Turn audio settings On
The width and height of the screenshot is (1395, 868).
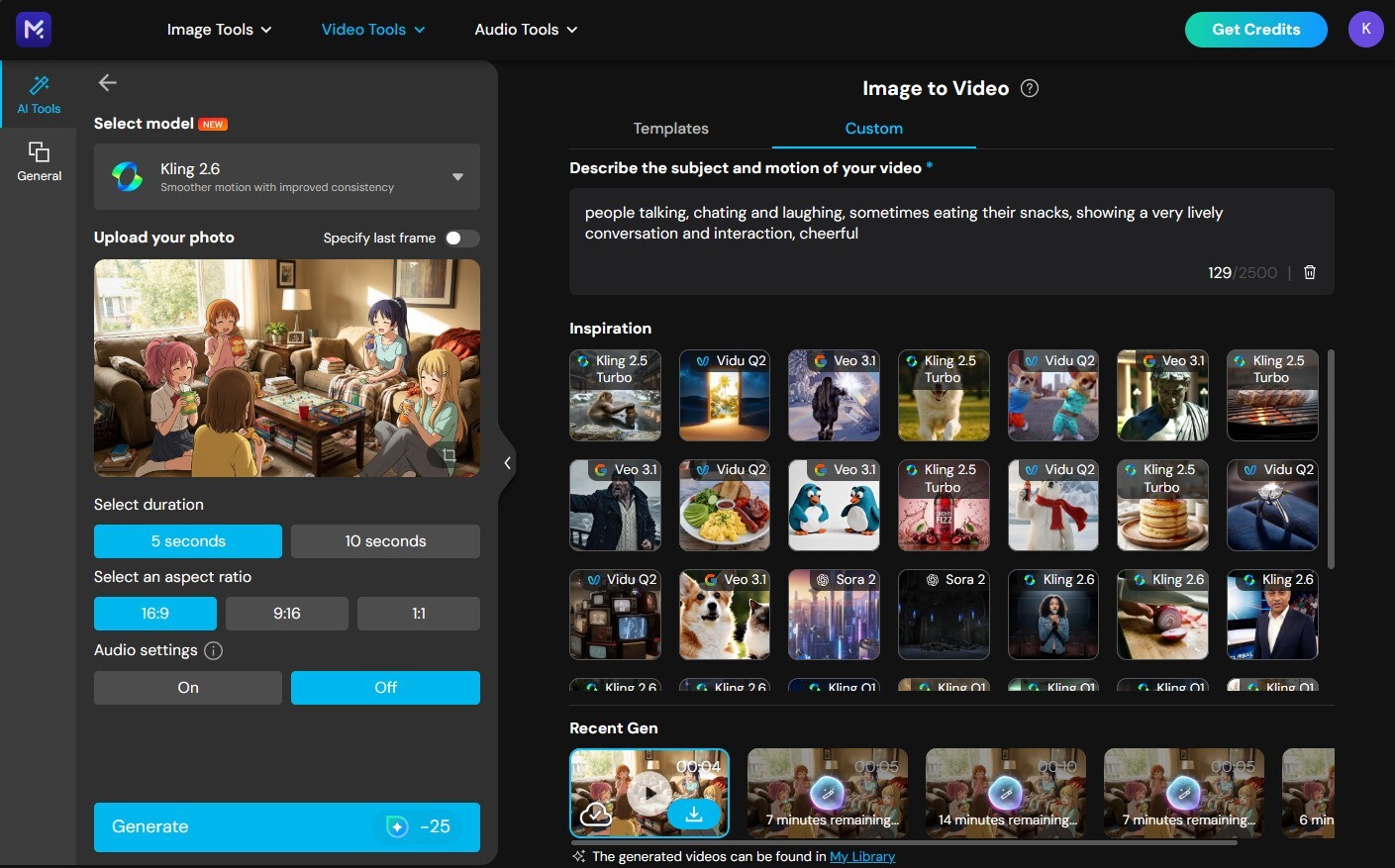pyautogui.click(x=187, y=687)
